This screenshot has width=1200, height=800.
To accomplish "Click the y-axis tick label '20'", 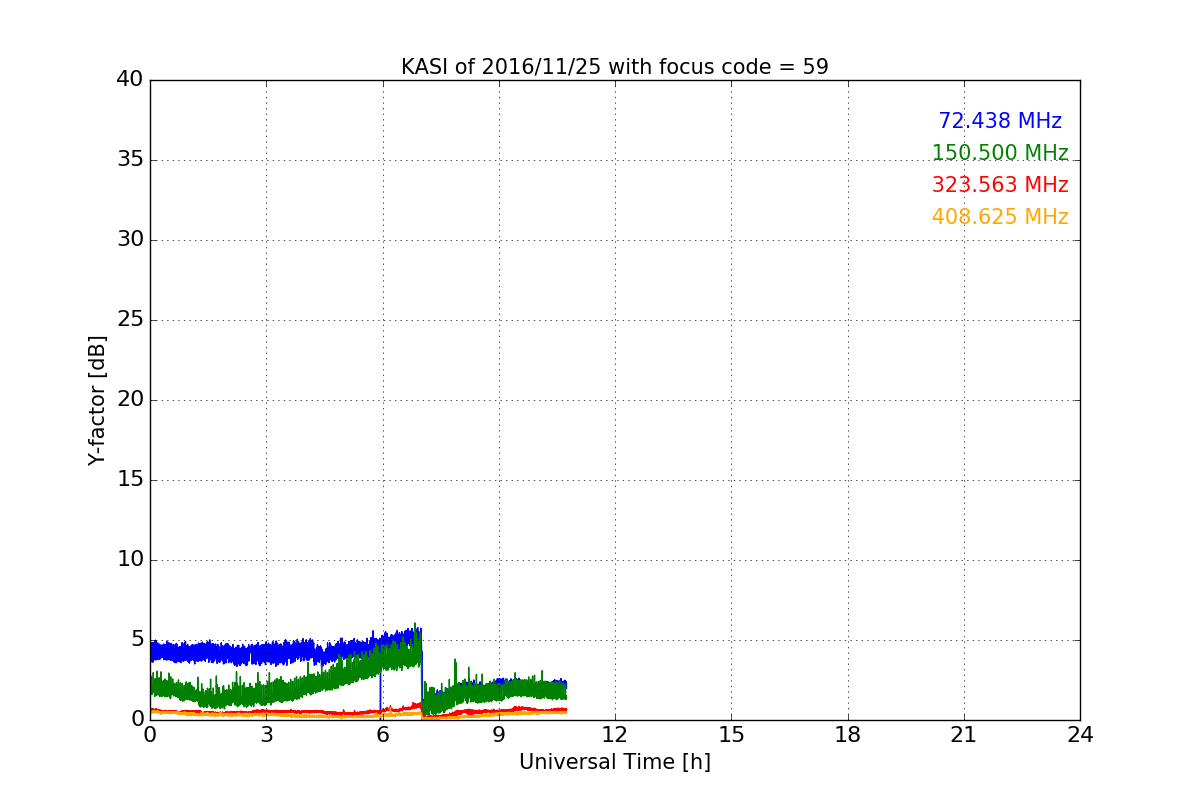I will point(130,400).
